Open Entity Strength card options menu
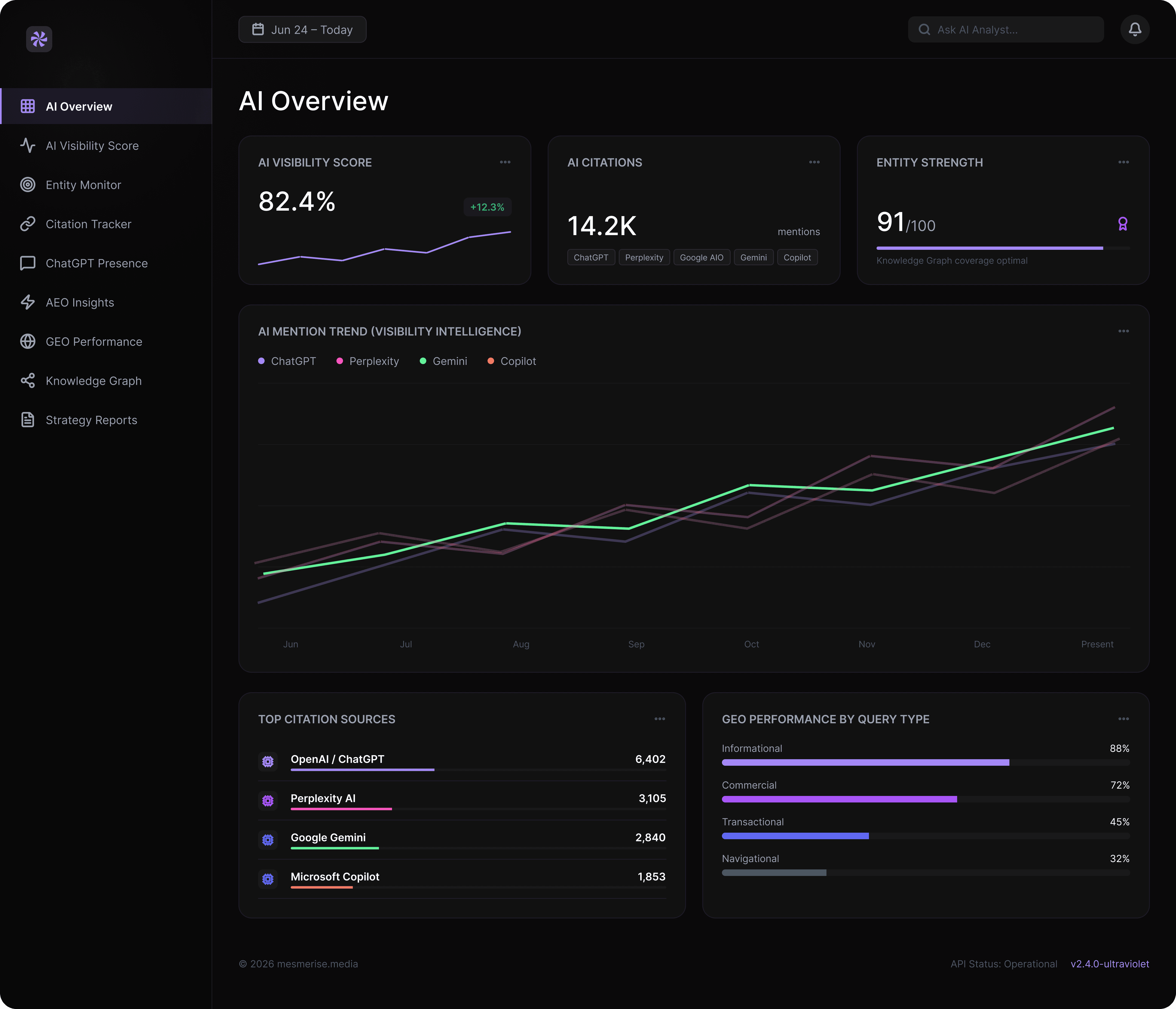1176x1009 pixels. (x=1123, y=162)
